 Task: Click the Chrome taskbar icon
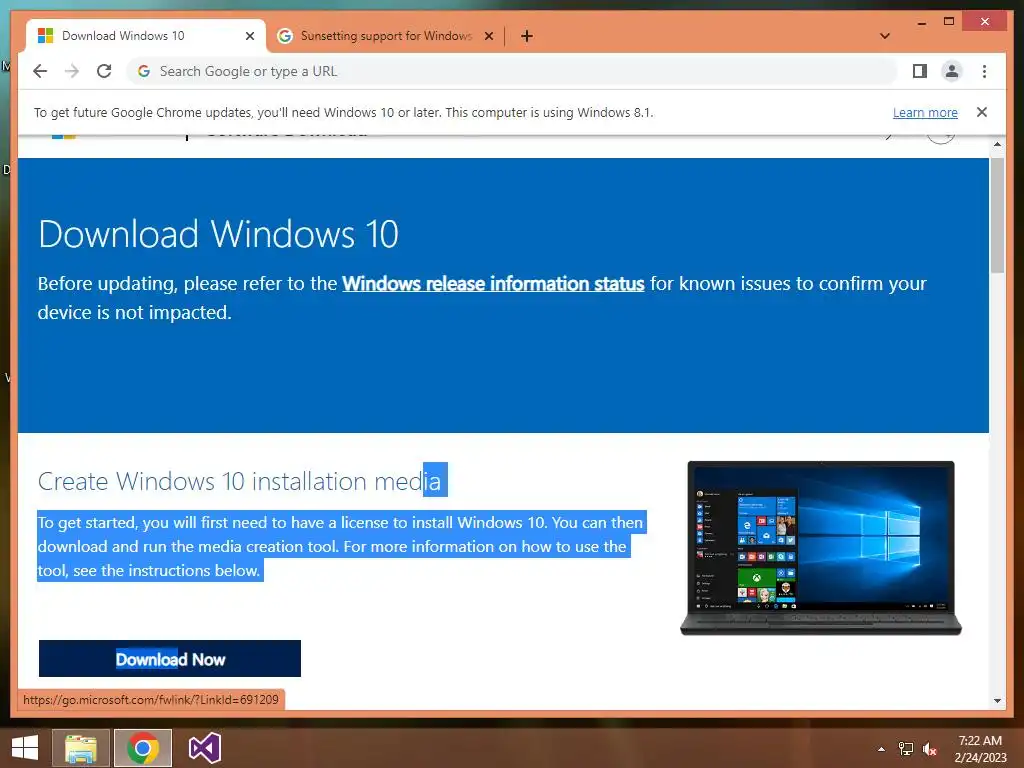(143, 748)
